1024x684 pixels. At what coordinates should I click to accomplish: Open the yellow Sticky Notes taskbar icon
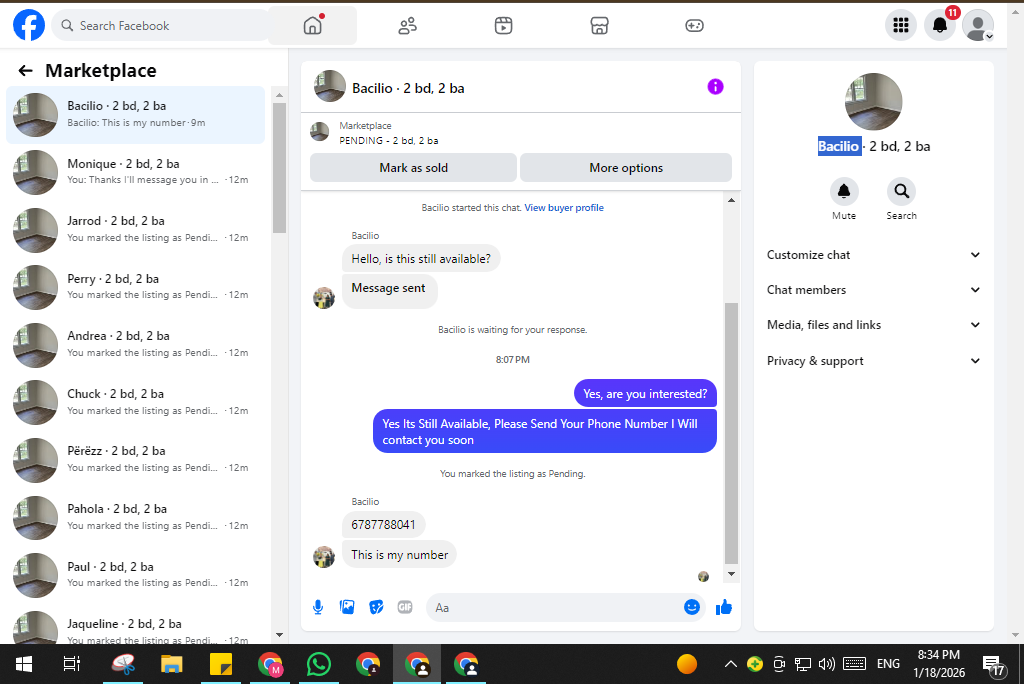[x=221, y=664]
